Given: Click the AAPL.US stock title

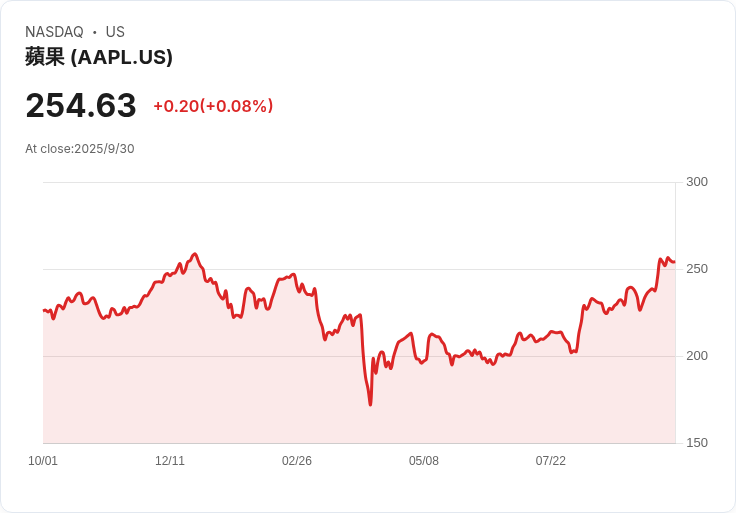Looking at the screenshot, I should click(99, 57).
